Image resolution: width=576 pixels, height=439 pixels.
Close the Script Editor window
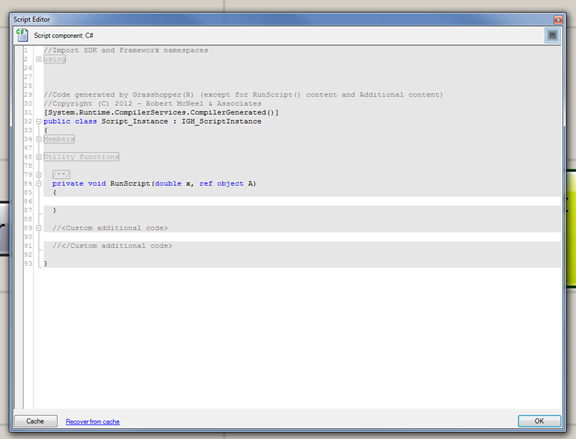pyautogui.click(x=558, y=19)
